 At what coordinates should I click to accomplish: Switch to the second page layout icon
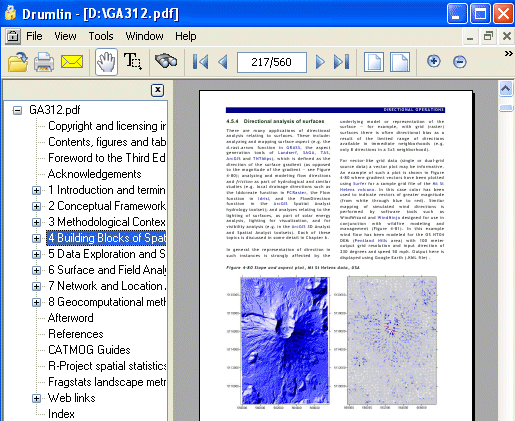tap(400, 62)
